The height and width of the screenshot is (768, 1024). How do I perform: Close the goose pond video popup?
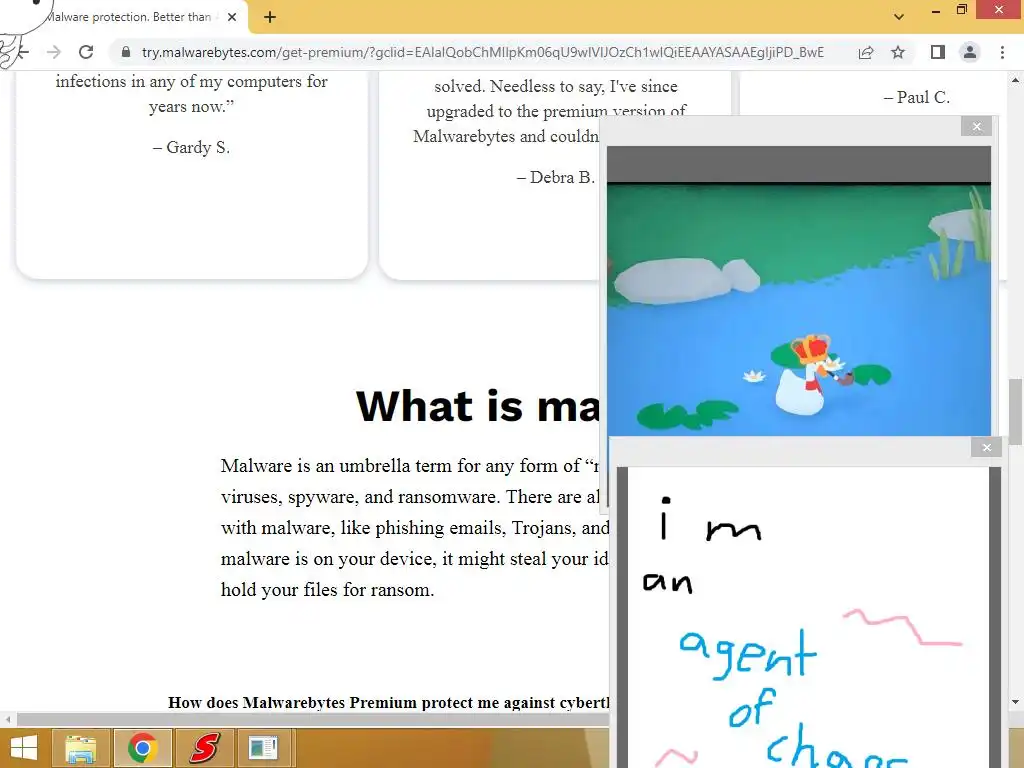[x=976, y=127]
